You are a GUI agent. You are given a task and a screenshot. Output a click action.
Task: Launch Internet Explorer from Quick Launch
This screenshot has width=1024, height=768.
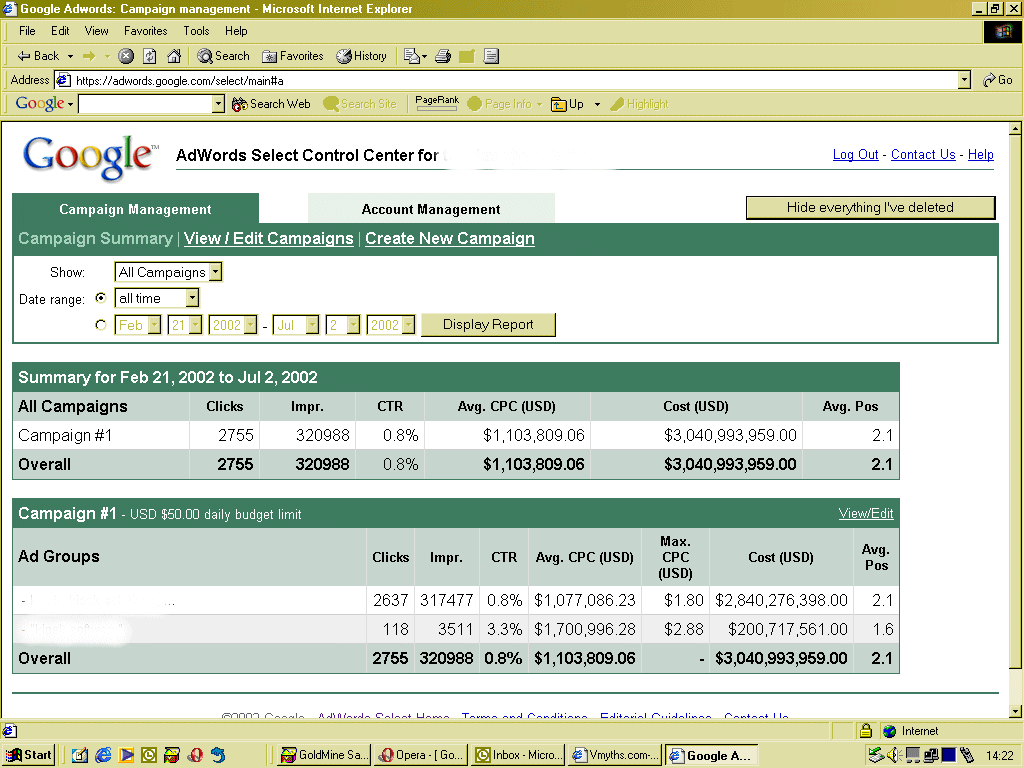pyautogui.click(x=103, y=755)
